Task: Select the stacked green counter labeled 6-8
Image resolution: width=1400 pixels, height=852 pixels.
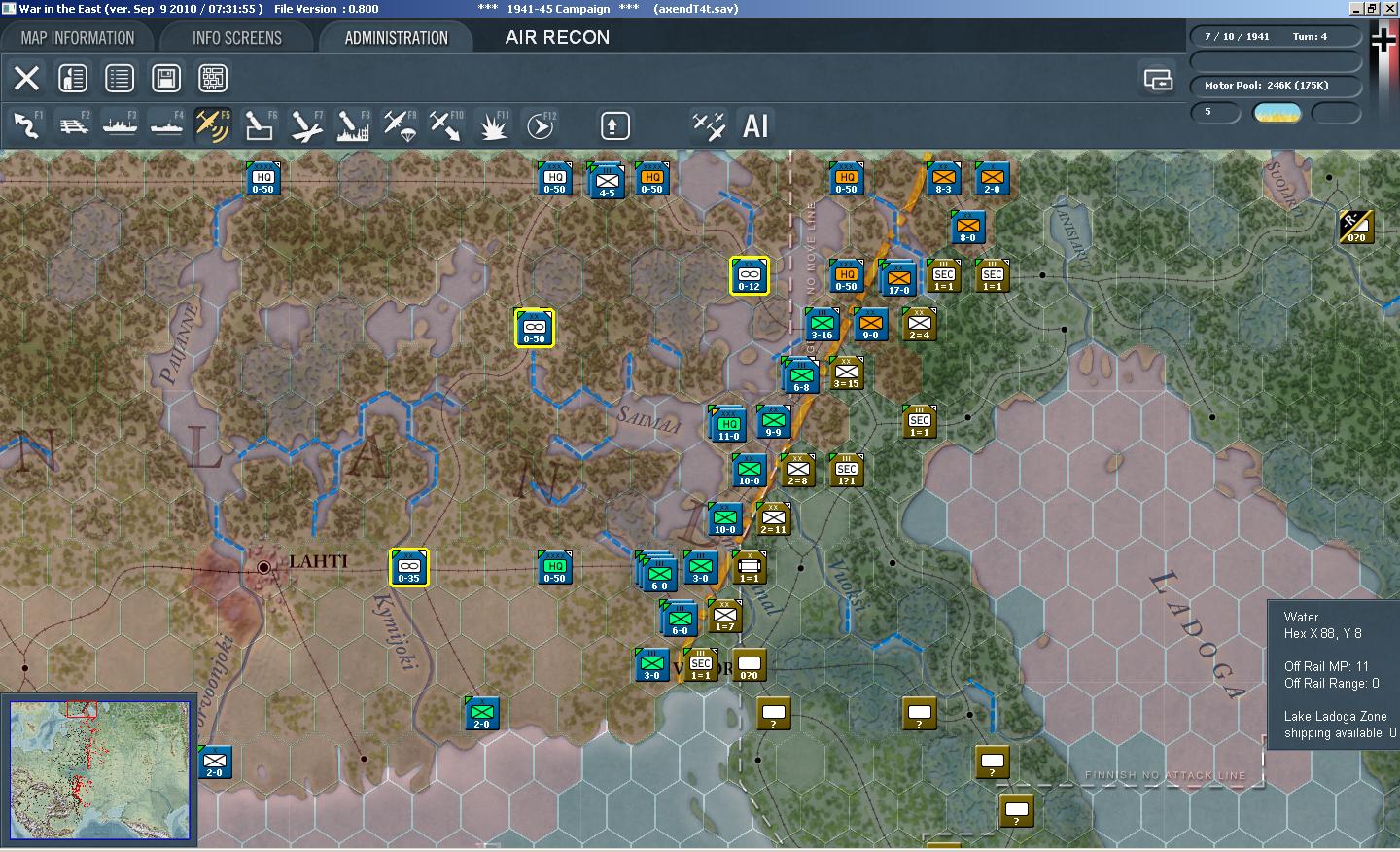Action: coord(800,374)
